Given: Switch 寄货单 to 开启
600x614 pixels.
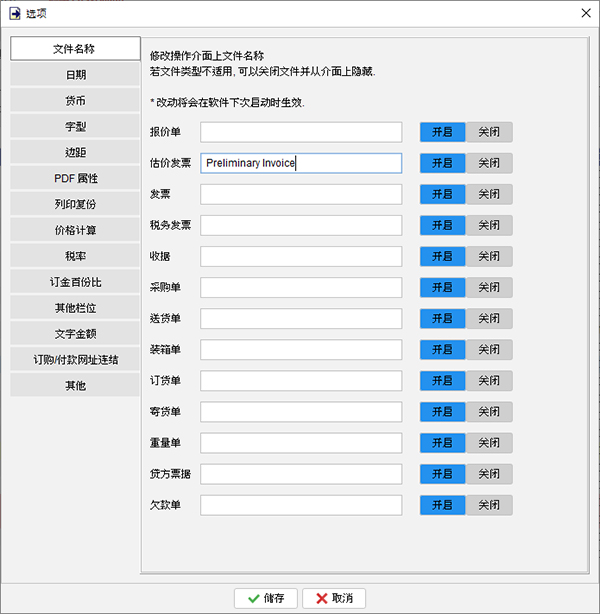Looking at the screenshot, I should (x=443, y=412).
